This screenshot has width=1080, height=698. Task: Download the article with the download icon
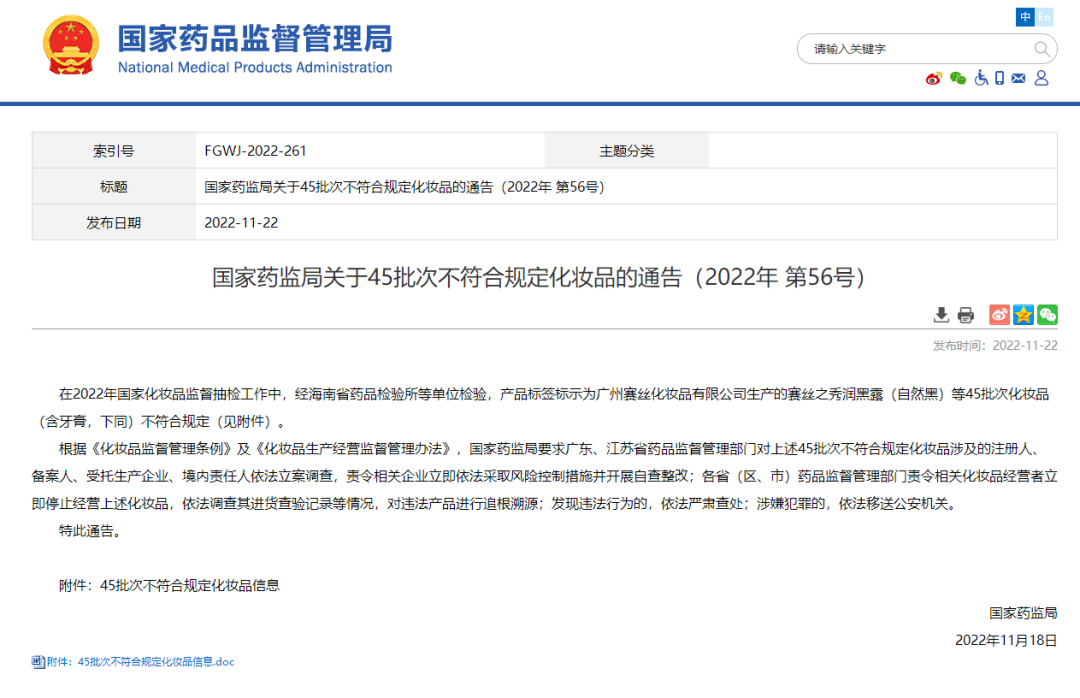(x=941, y=315)
